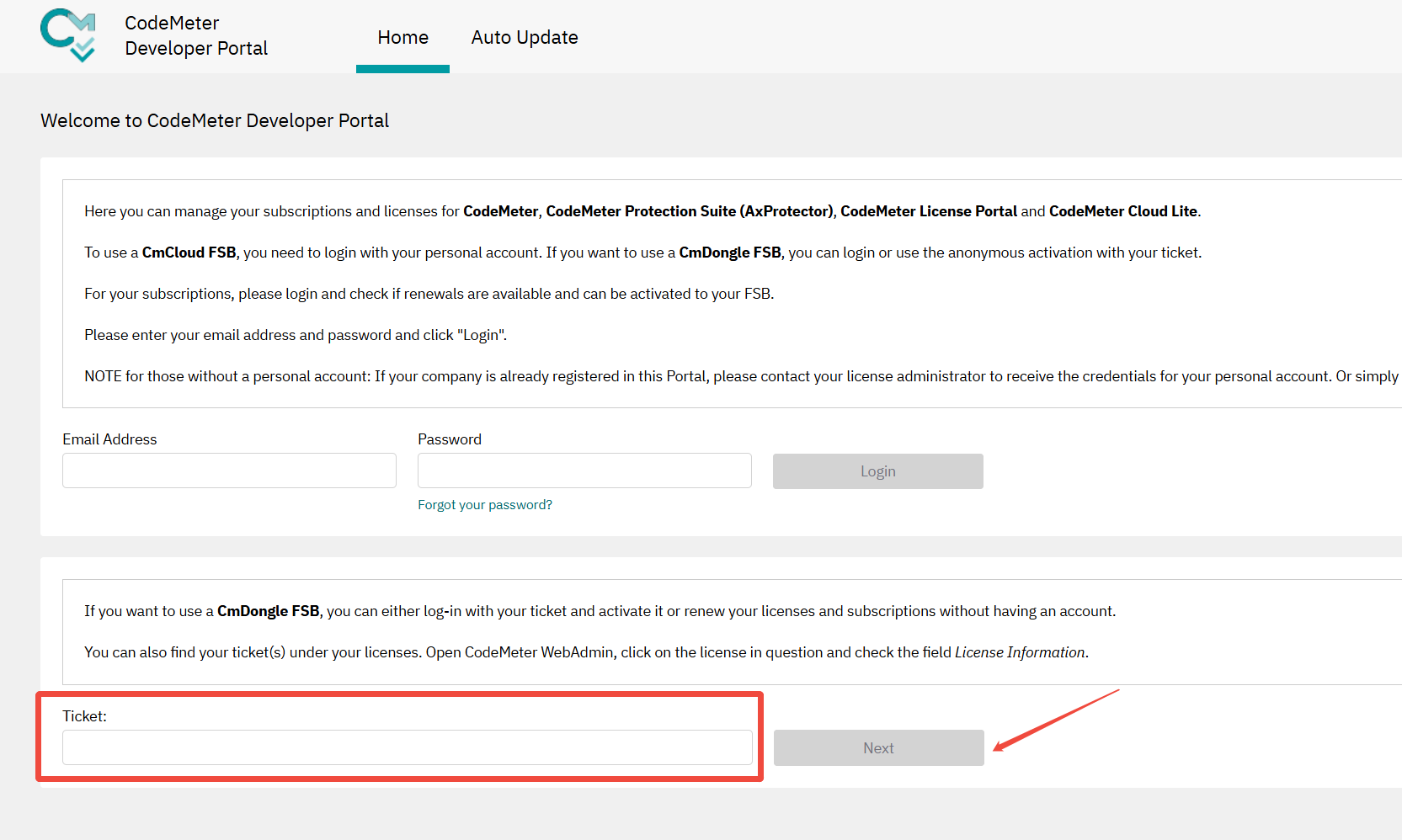Open the Home tab

pyautogui.click(x=402, y=37)
